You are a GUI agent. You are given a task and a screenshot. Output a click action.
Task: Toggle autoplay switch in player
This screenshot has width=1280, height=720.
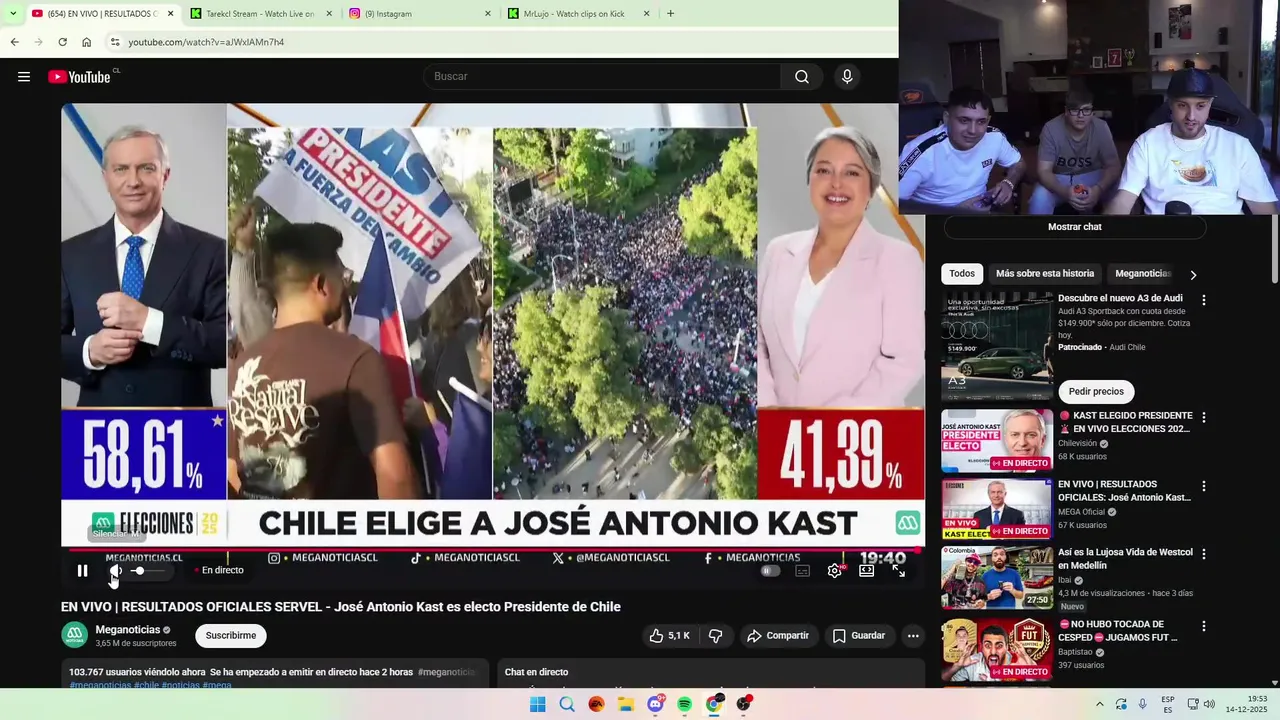coord(770,571)
